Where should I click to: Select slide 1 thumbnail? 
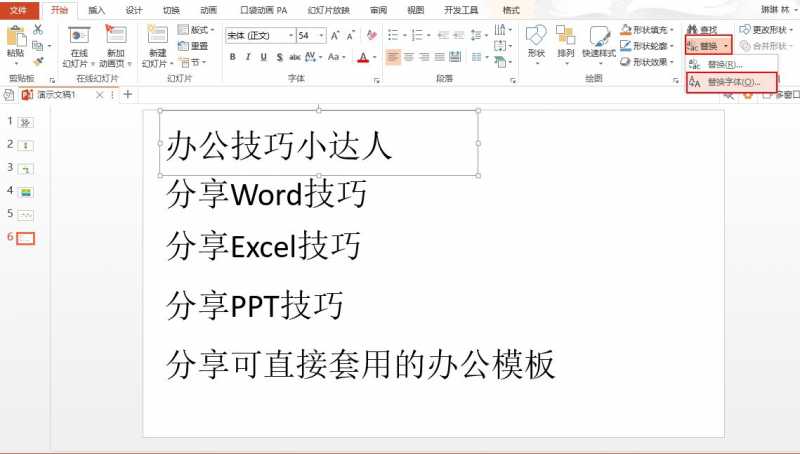point(26,122)
